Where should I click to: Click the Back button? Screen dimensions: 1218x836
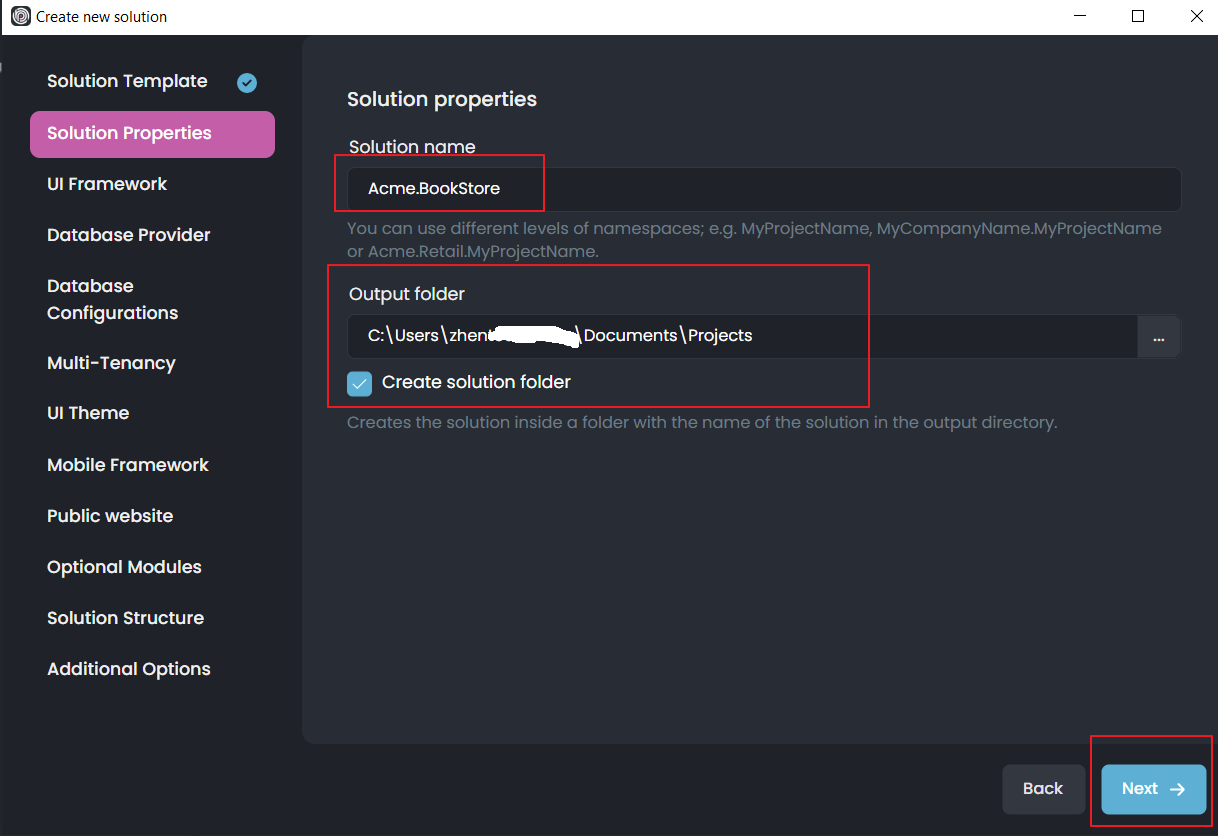pyautogui.click(x=1043, y=789)
